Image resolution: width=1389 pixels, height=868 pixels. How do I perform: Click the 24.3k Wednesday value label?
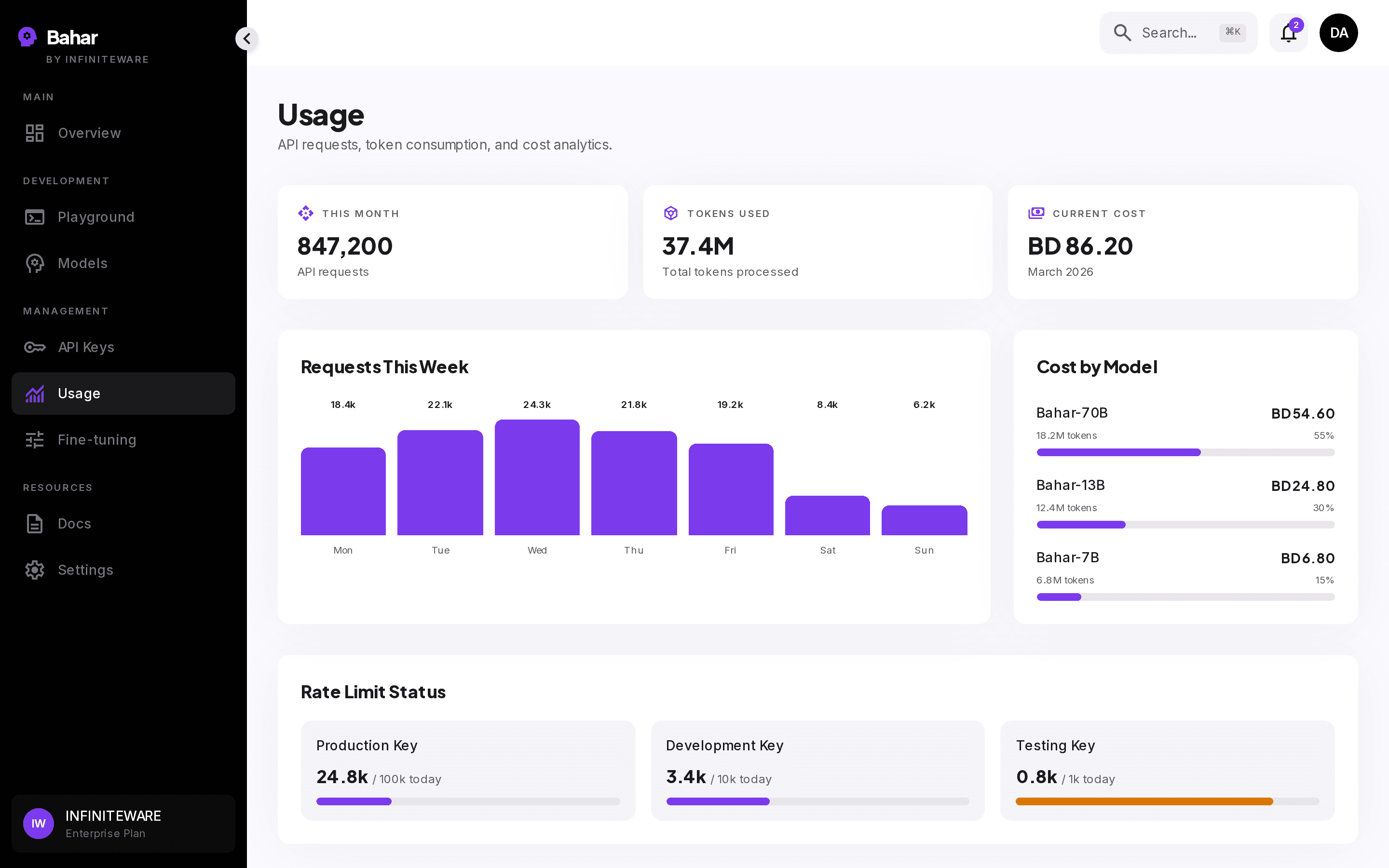pyautogui.click(x=537, y=405)
